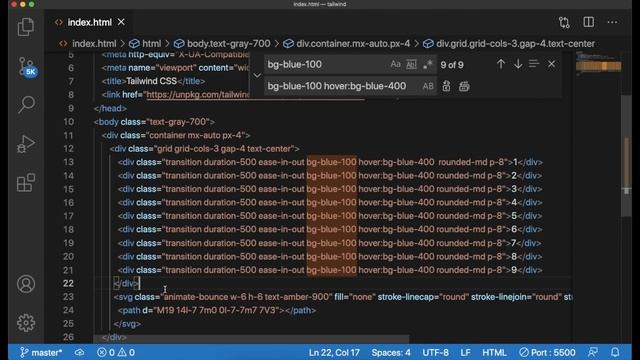Click line number 22 in the gutter
640x360 pixels.
click(x=69, y=283)
